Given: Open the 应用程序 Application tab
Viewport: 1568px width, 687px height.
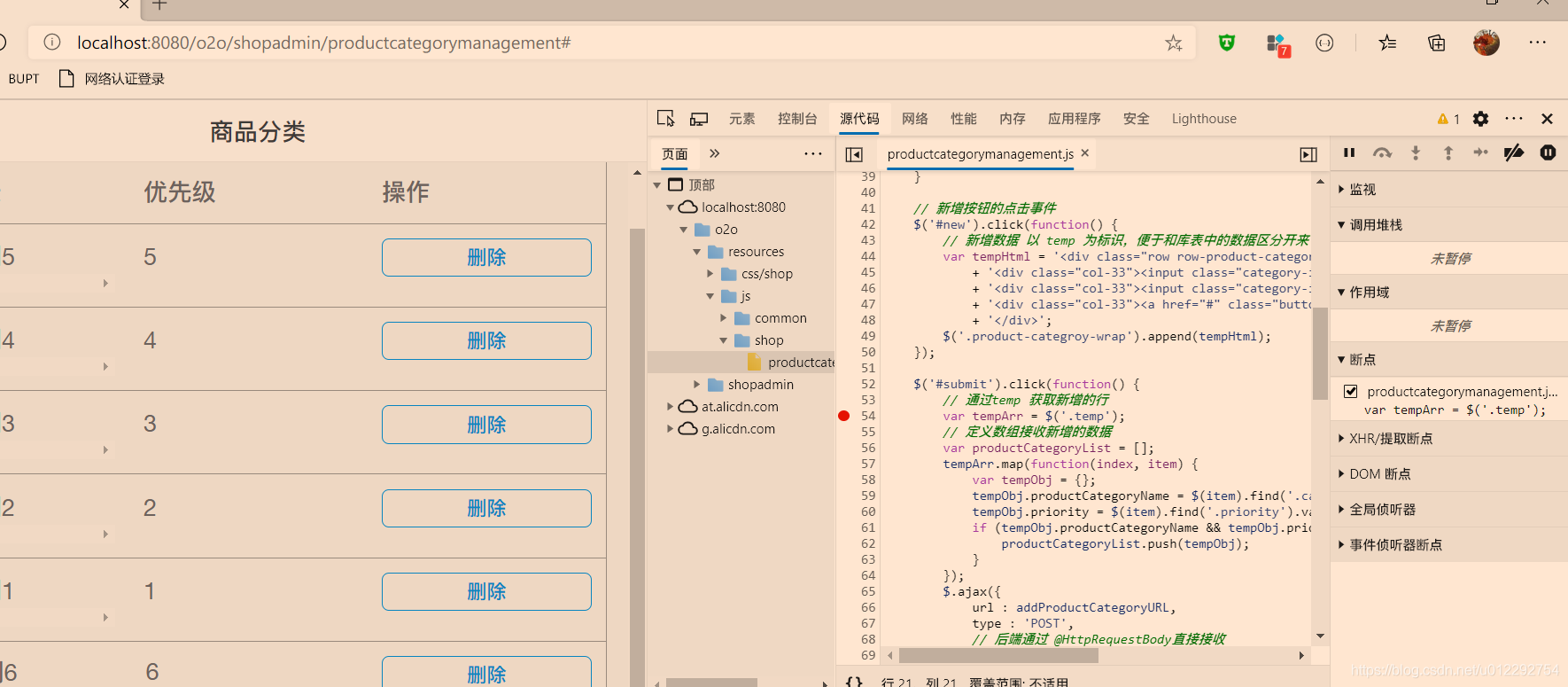Looking at the screenshot, I should point(1075,119).
